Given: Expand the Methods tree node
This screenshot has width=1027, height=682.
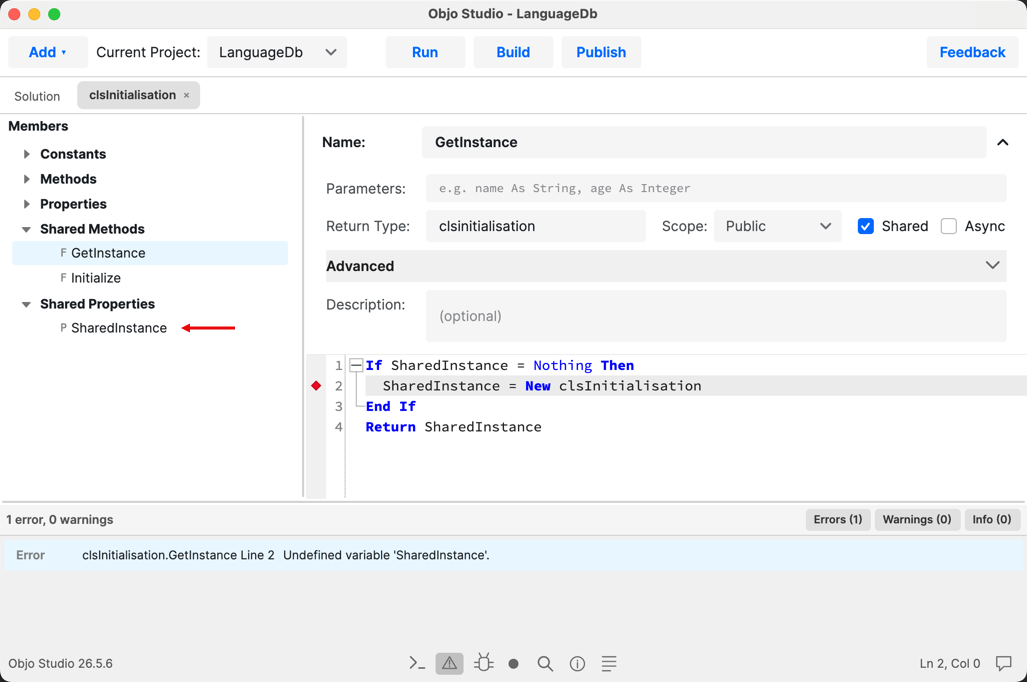Looking at the screenshot, I should pyautogui.click(x=27, y=179).
